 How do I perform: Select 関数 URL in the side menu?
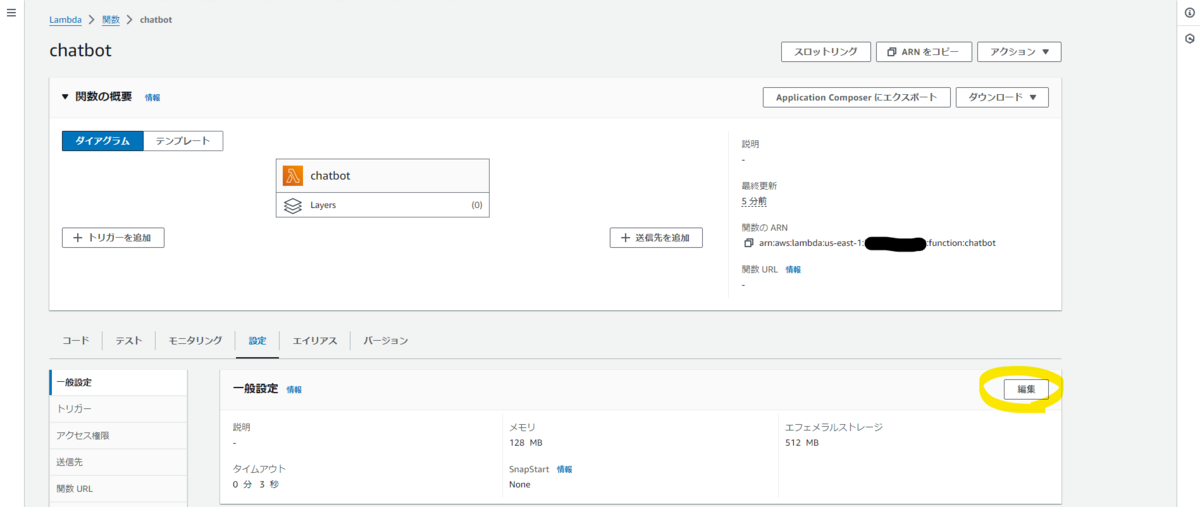pyautogui.click(x=118, y=489)
